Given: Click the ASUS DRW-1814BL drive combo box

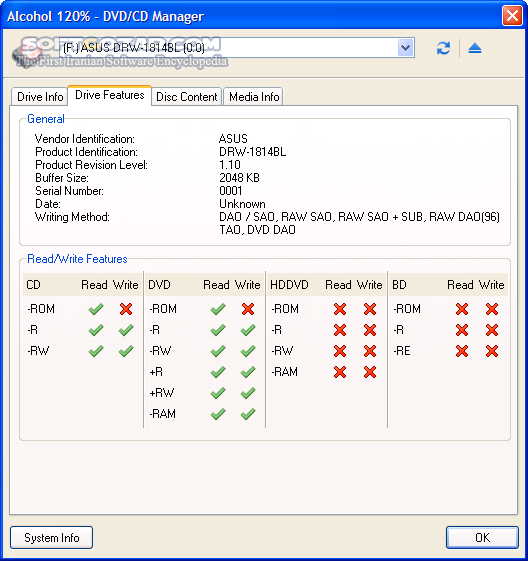Looking at the screenshot, I should tap(237, 47).
